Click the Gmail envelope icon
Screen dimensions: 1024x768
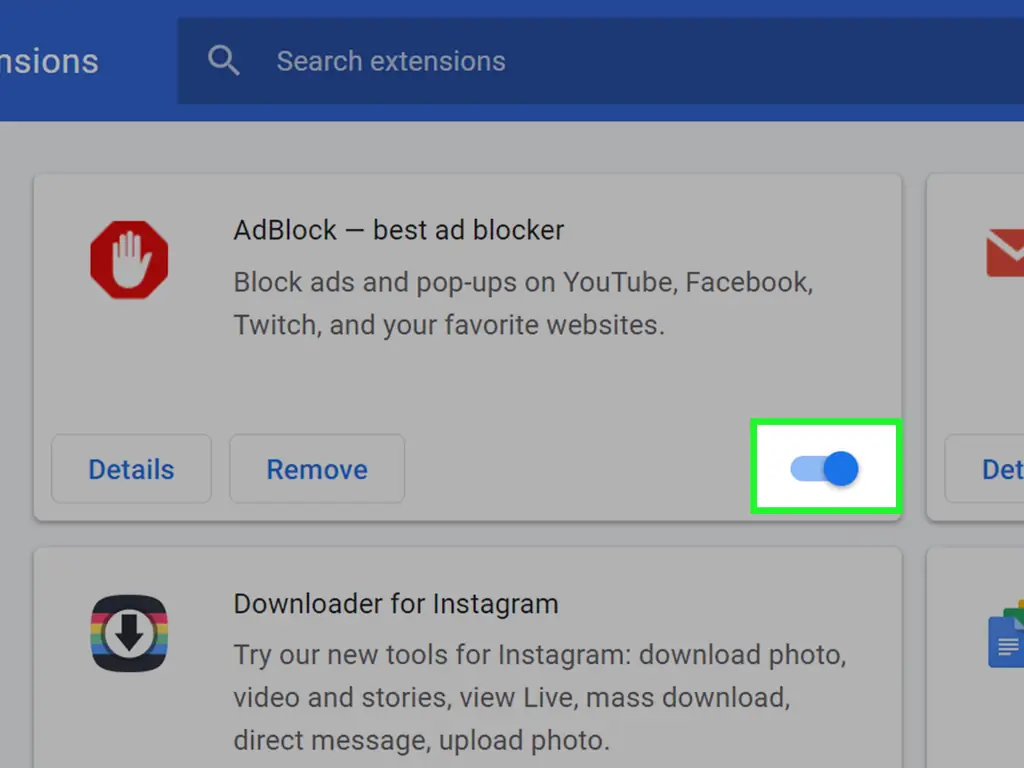click(1004, 254)
